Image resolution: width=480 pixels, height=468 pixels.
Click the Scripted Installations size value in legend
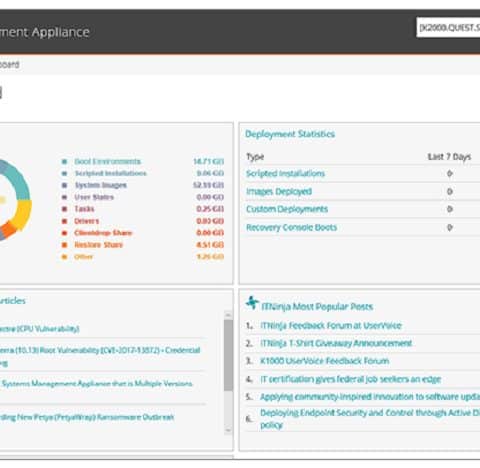[x=210, y=173]
